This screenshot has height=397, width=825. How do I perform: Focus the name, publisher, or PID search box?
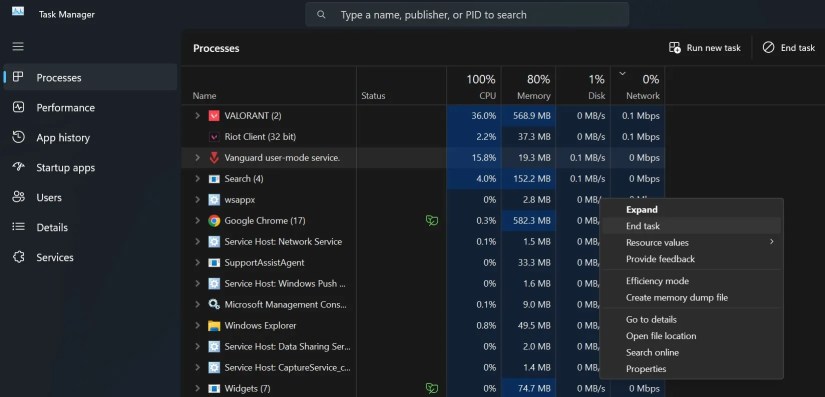pyautogui.click(x=467, y=15)
